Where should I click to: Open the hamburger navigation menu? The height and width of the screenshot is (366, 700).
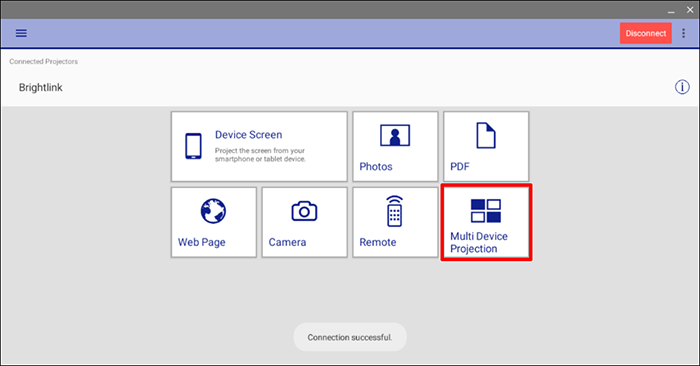click(x=21, y=33)
